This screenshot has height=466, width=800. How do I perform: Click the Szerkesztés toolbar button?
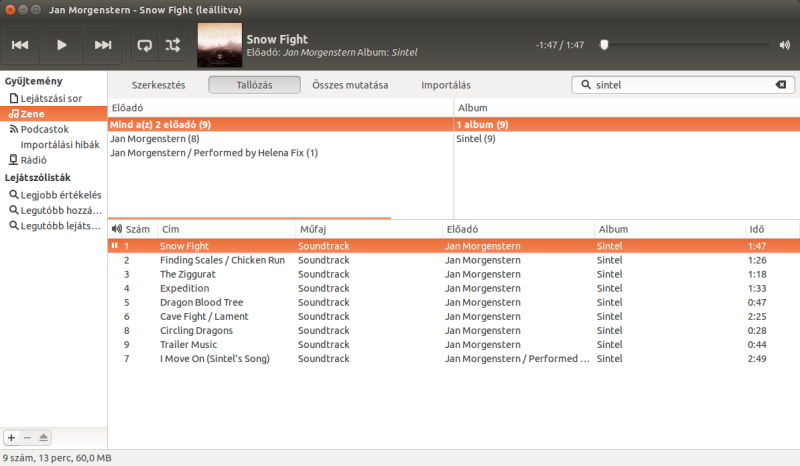pyautogui.click(x=158, y=85)
